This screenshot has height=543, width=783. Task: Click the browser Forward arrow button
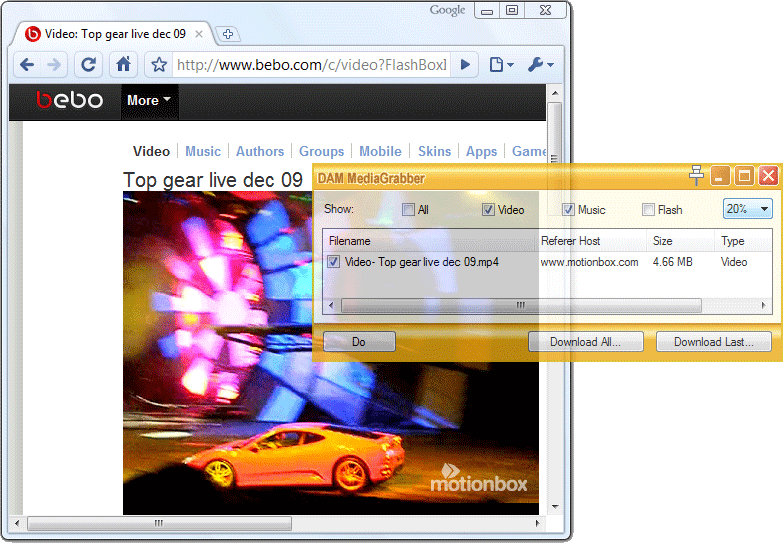54,64
